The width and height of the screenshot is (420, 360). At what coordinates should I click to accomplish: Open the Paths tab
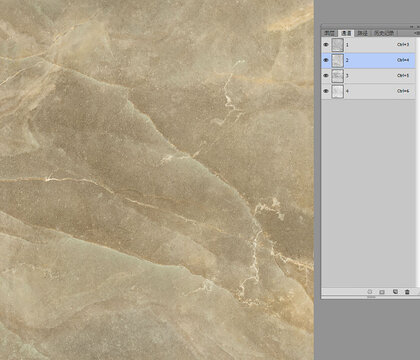coord(362,33)
